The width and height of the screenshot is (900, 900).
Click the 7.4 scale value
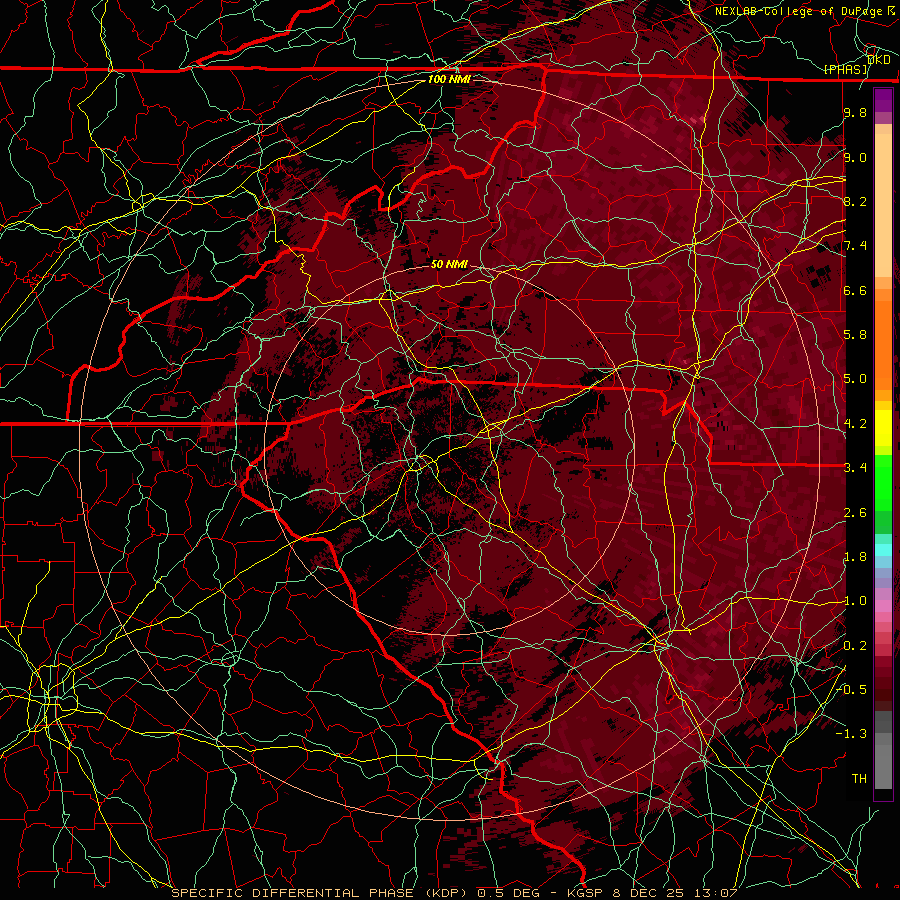click(855, 246)
